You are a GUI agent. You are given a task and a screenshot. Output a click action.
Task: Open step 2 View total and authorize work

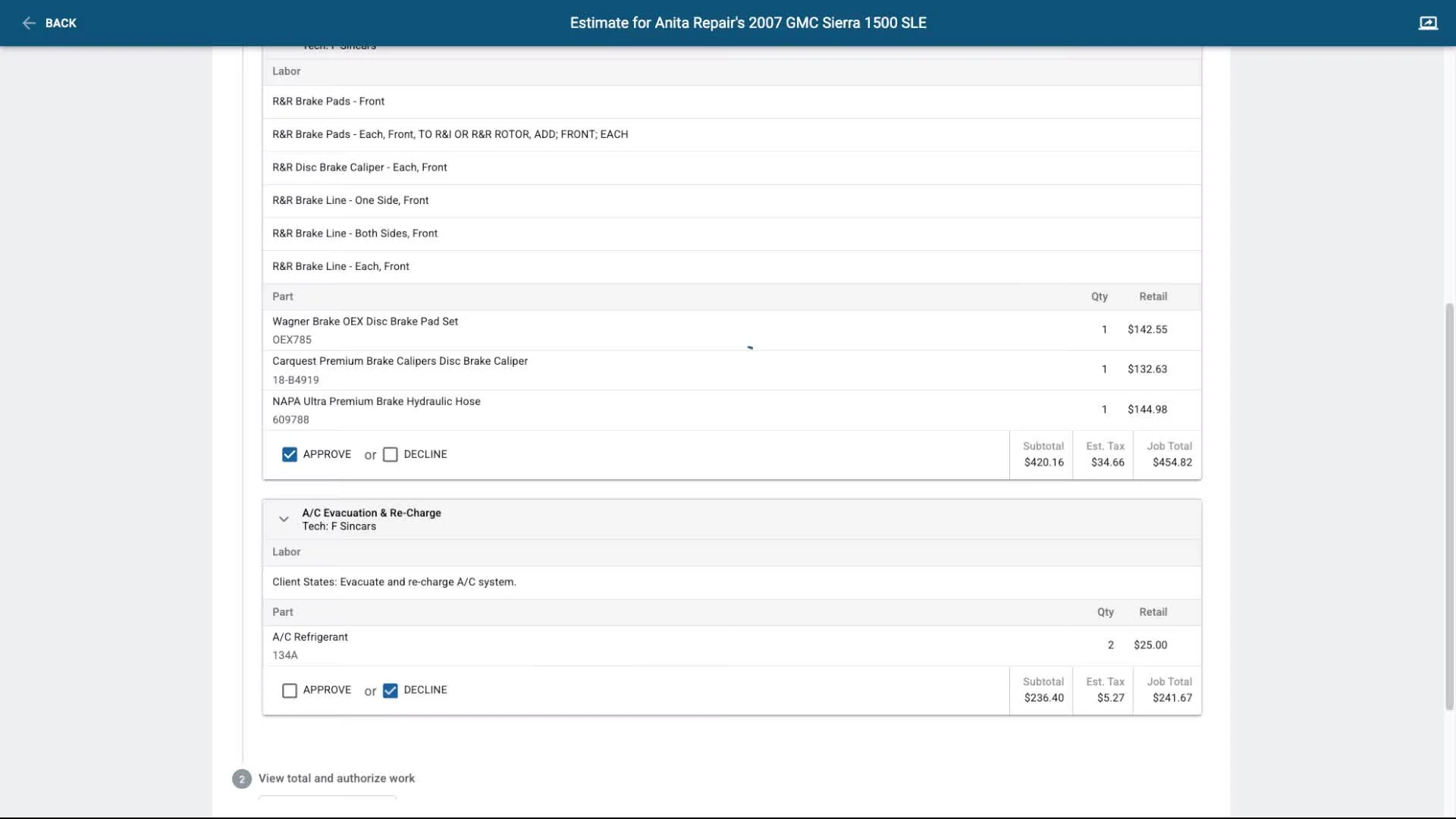coord(336,778)
